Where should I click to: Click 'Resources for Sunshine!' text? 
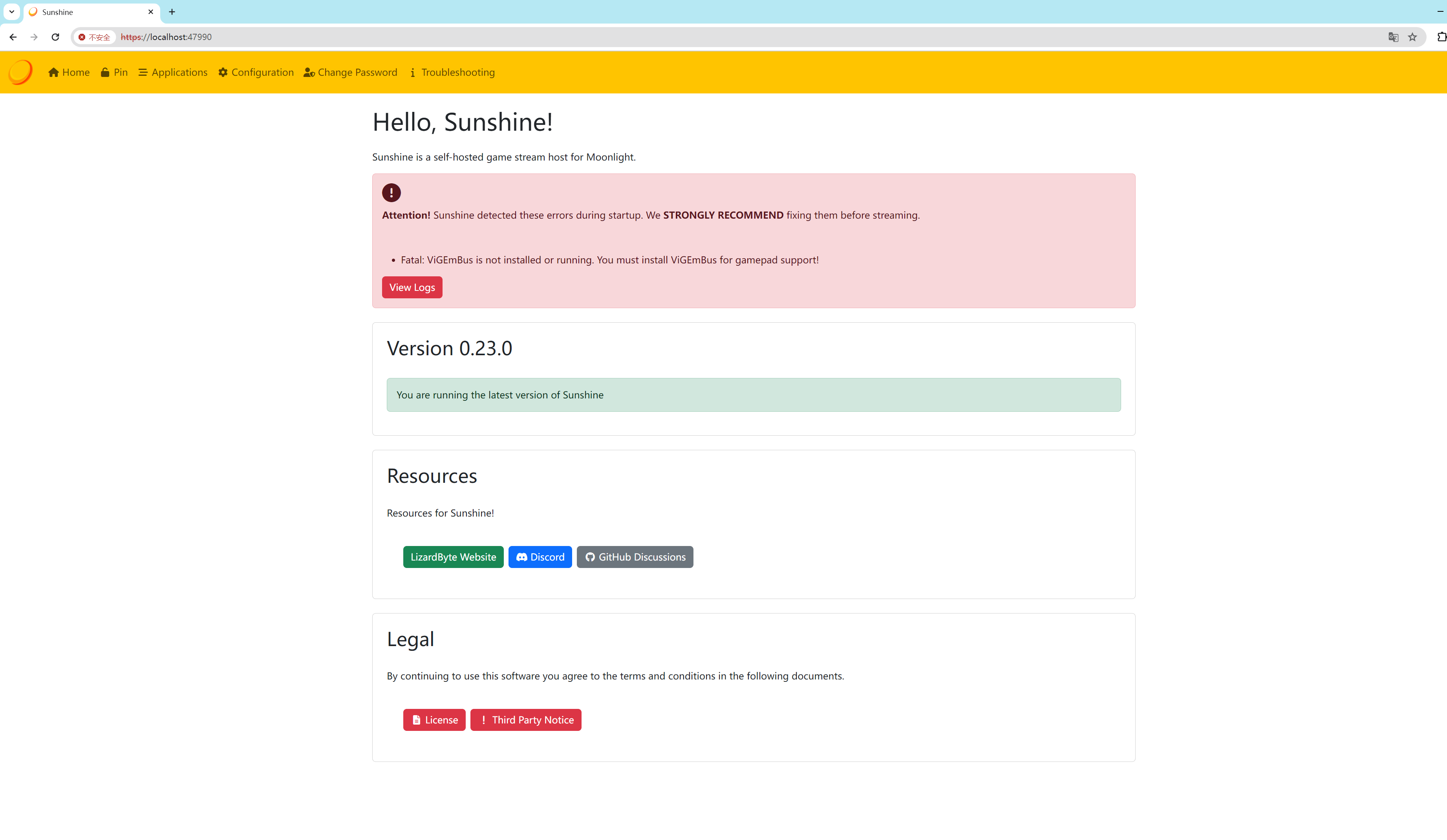[441, 513]
